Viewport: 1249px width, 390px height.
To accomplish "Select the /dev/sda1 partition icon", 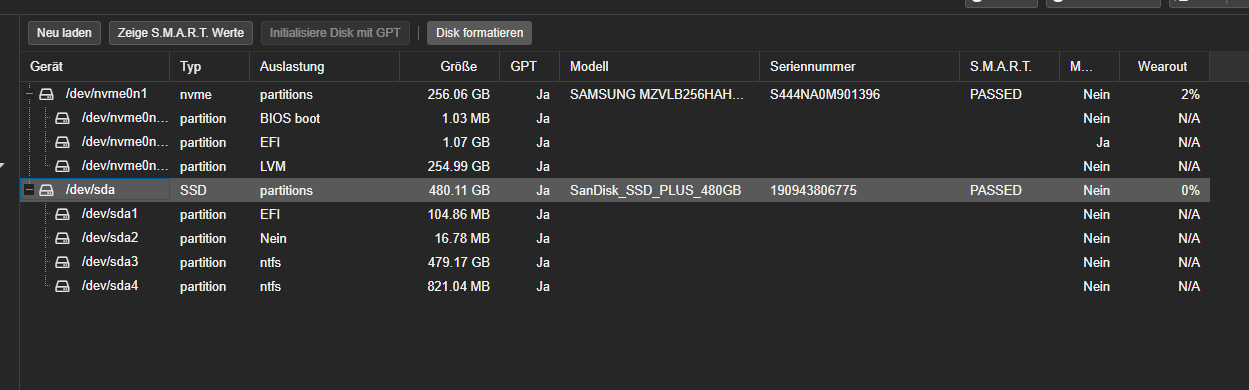I will click(x=62, y=214).
